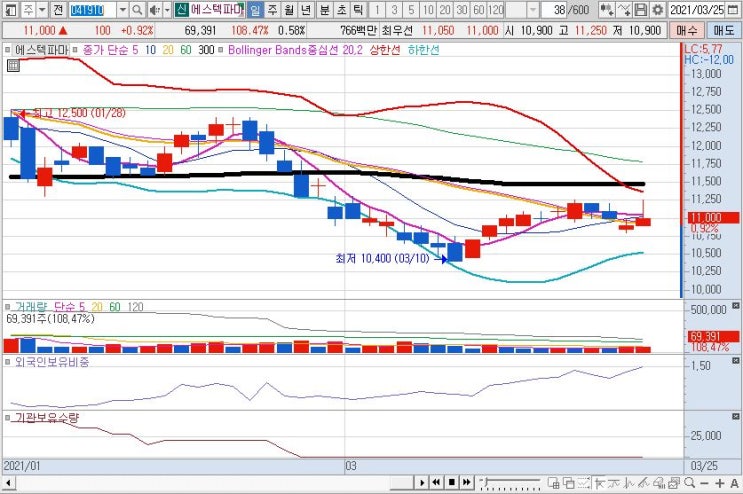Viewport: 743px width, 494px height.
Task: Click the diagonal pencil drawing icon
Action: click(x=643, y=483)
